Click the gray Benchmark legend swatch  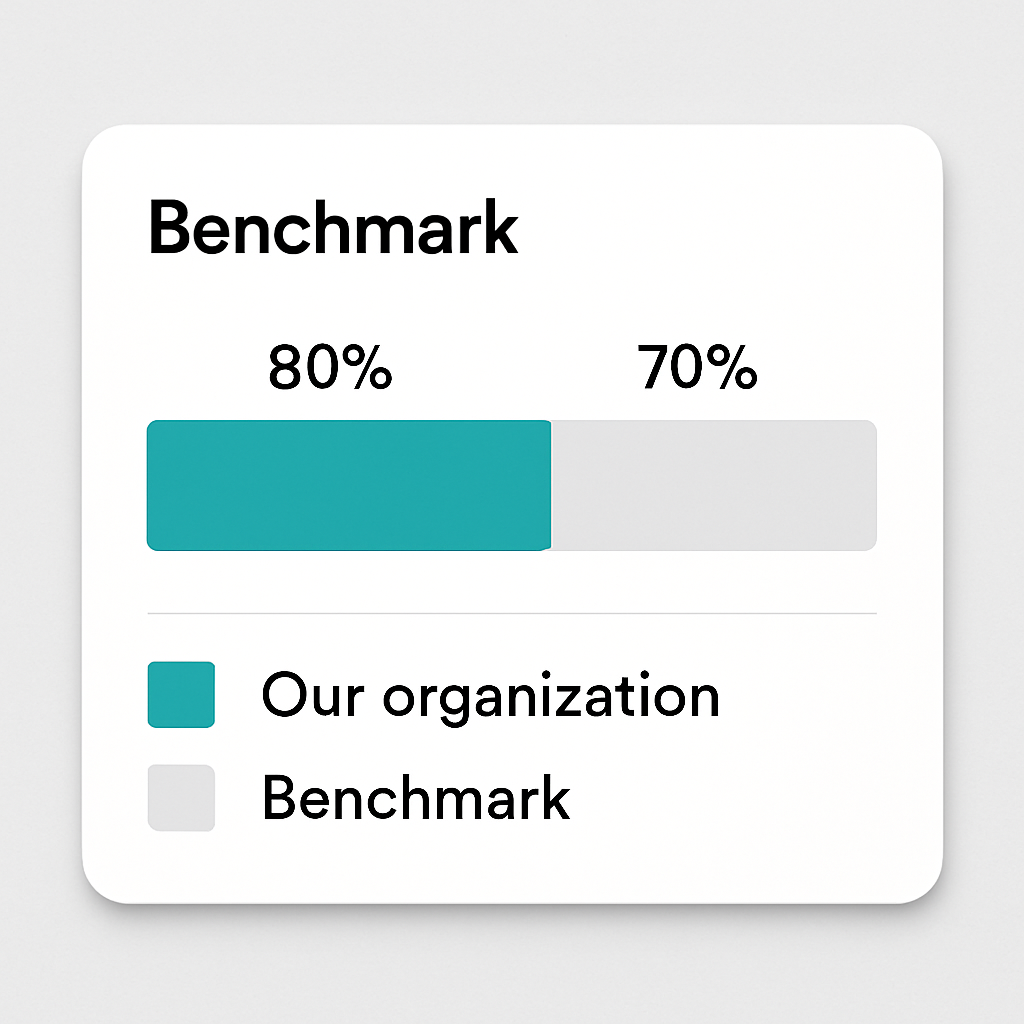[x=181, y=798]
